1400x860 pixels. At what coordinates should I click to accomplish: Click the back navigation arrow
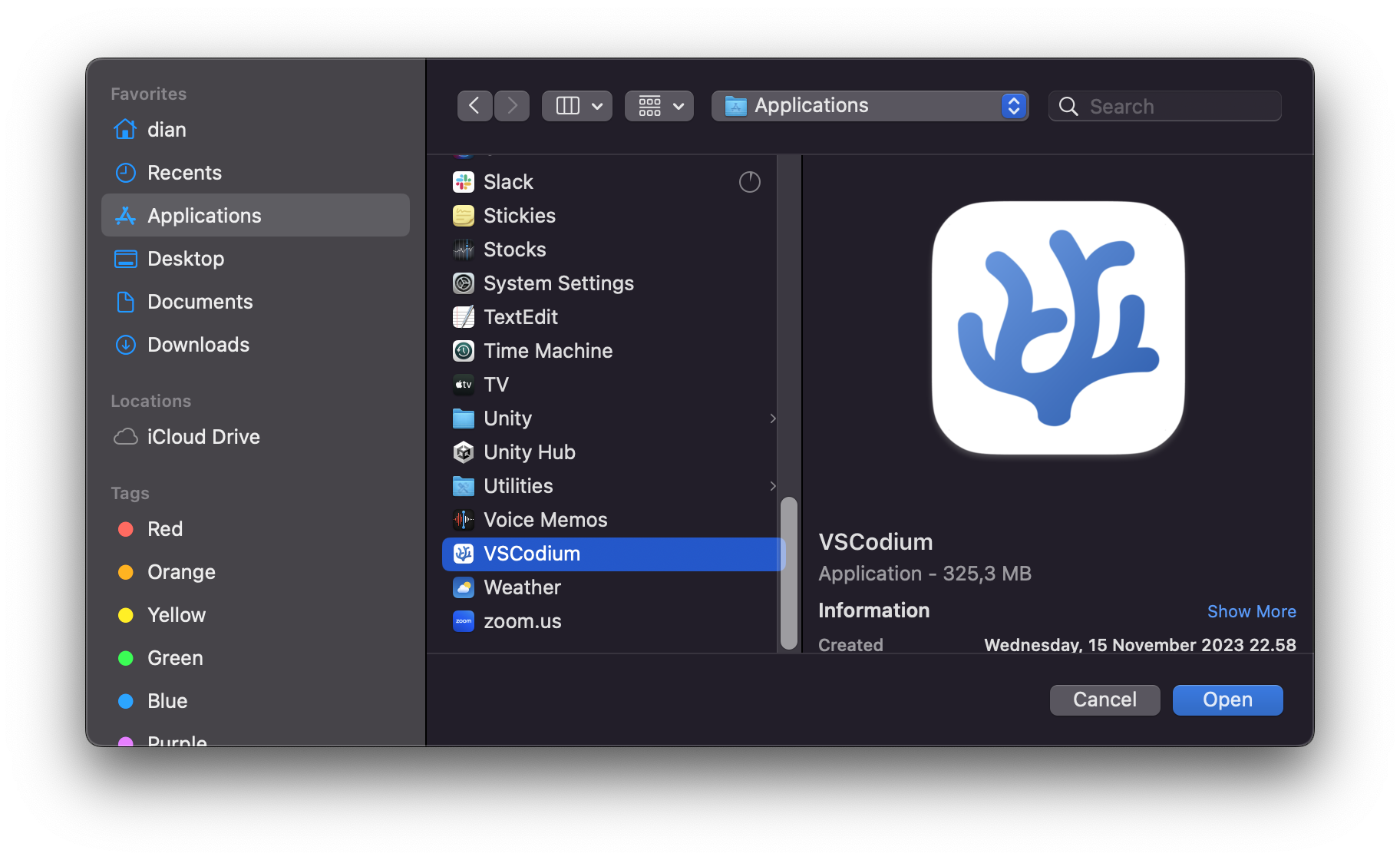[474, 105]
